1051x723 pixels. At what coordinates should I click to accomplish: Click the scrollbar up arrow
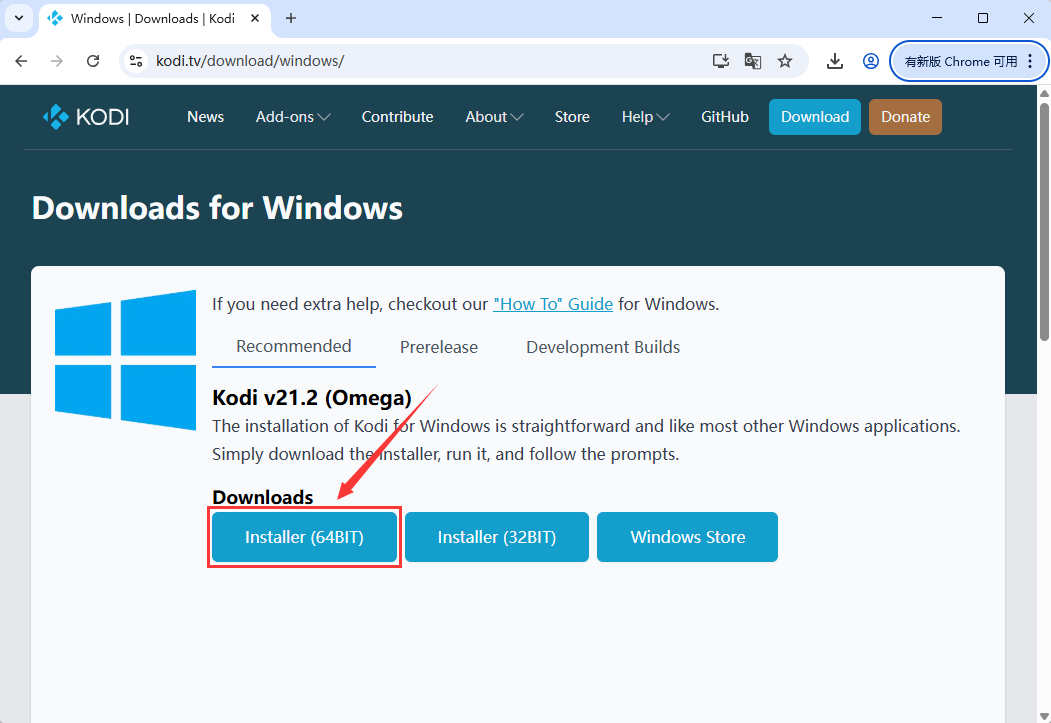[x=1044, y=93]
